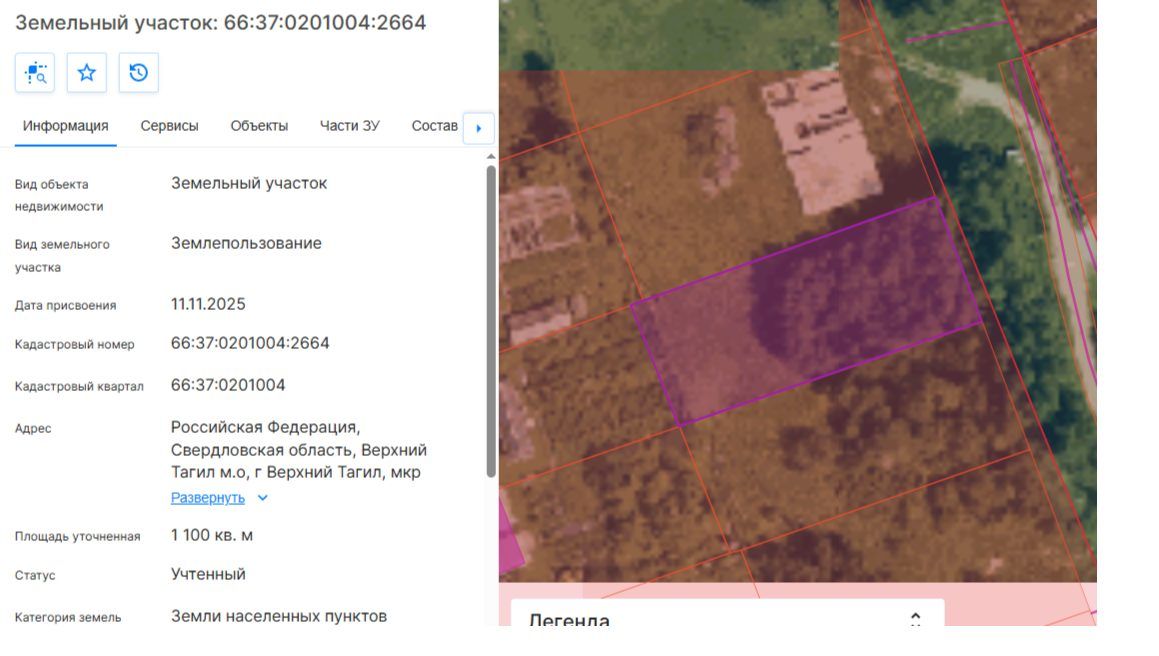Expand the full address via Развернуть link

(x=208, y=498)
